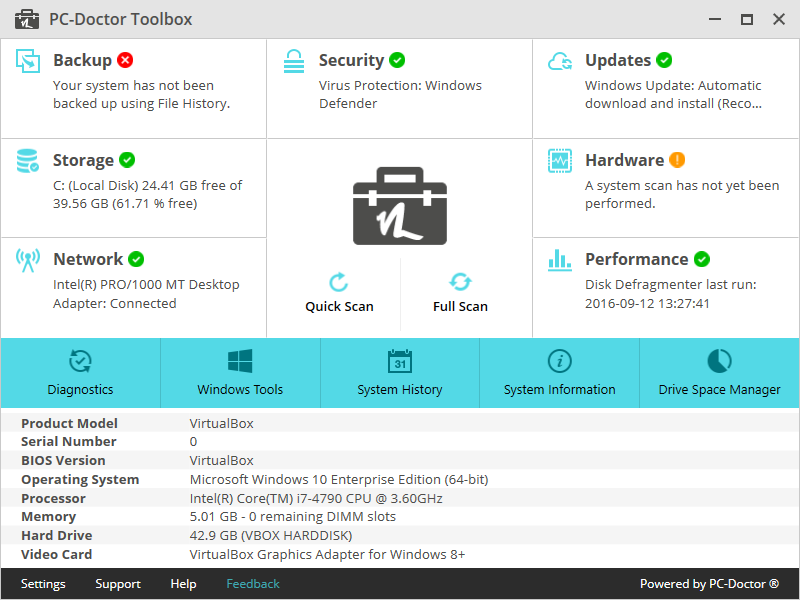Screen dimensions: 800x600
Task: Click the system scan not performed message
Action: (x=682, y=194)
